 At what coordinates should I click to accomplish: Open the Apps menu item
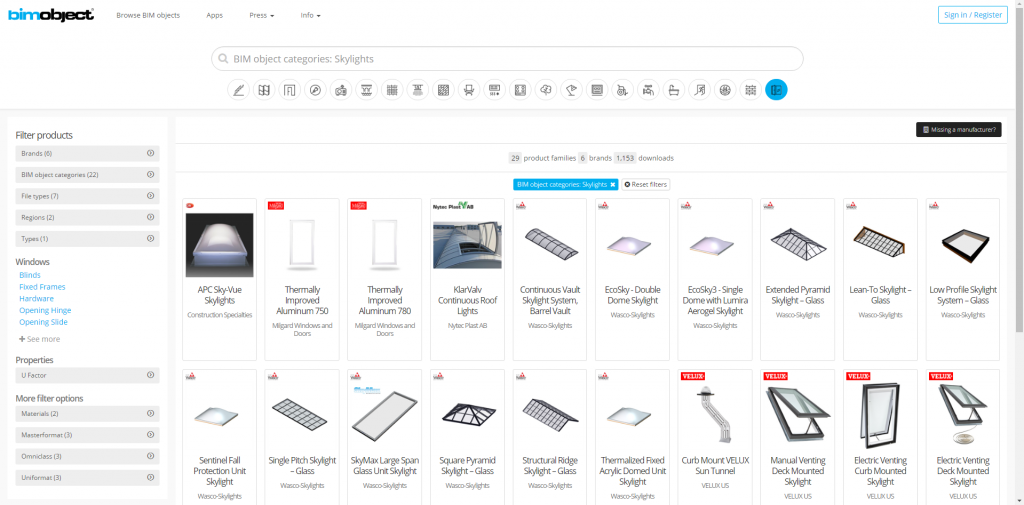(x=214, y=15)
